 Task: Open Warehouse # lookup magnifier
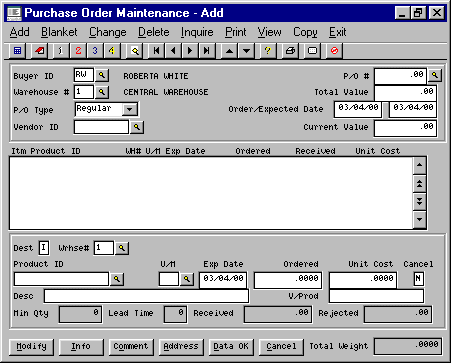click(x=102, y=92)
